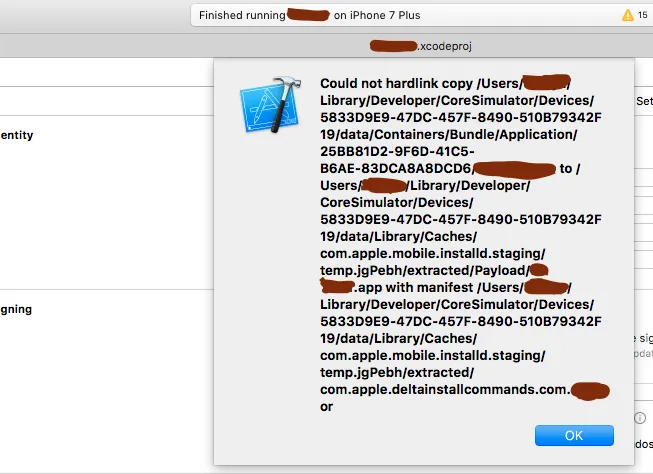653x474 pixels.
Task: Click the Could not hardlink copy message line
Action: coord(445,83)
